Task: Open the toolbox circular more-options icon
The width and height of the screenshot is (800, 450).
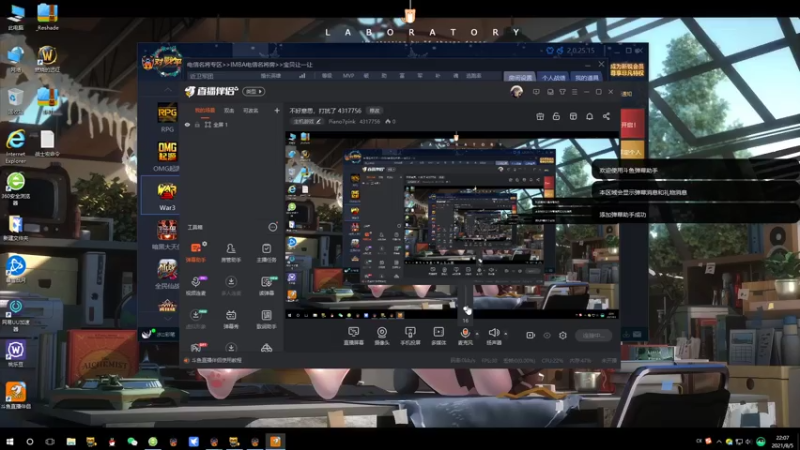Action: 273,227
